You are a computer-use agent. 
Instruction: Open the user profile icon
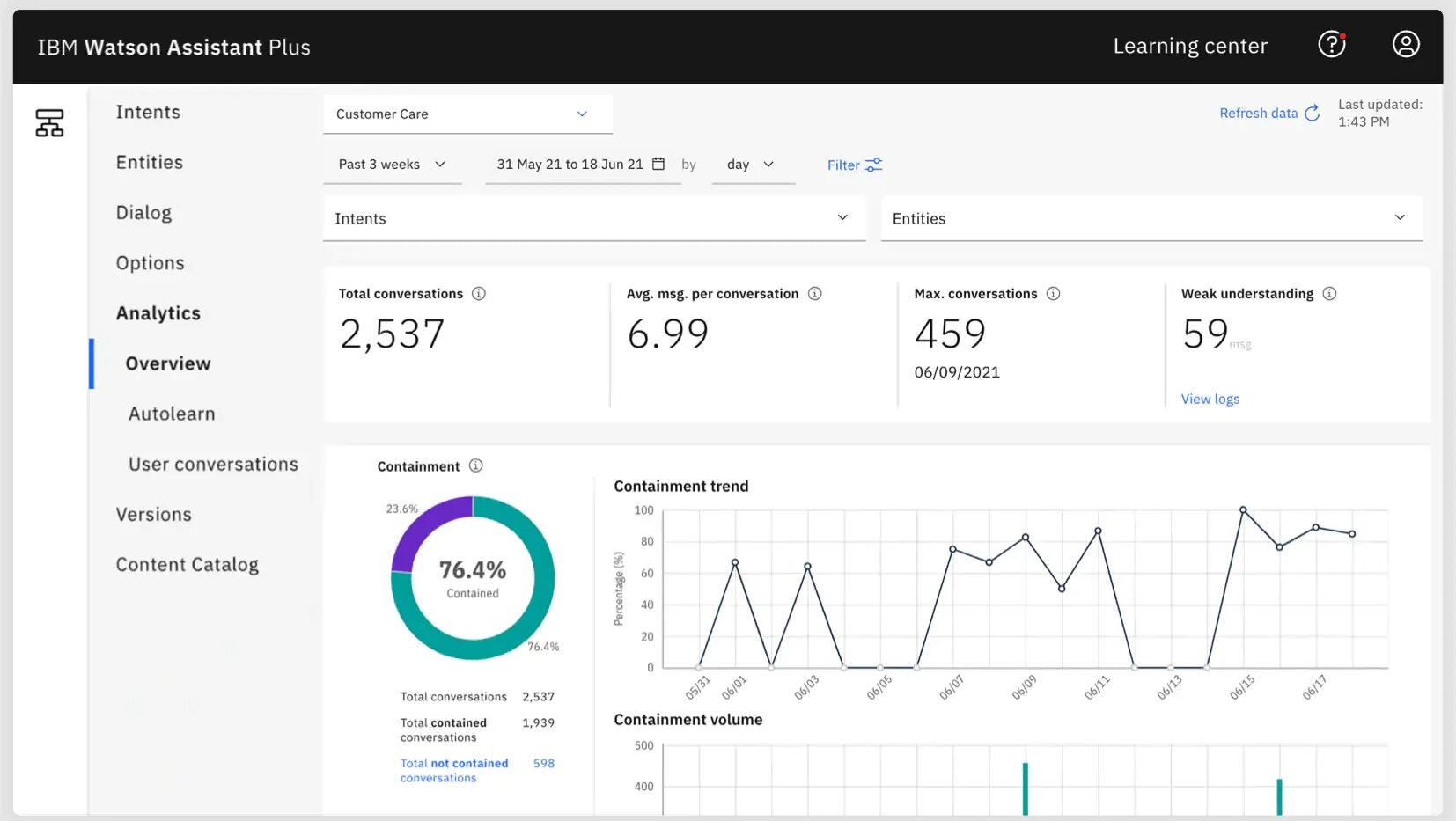[1406, 44]
